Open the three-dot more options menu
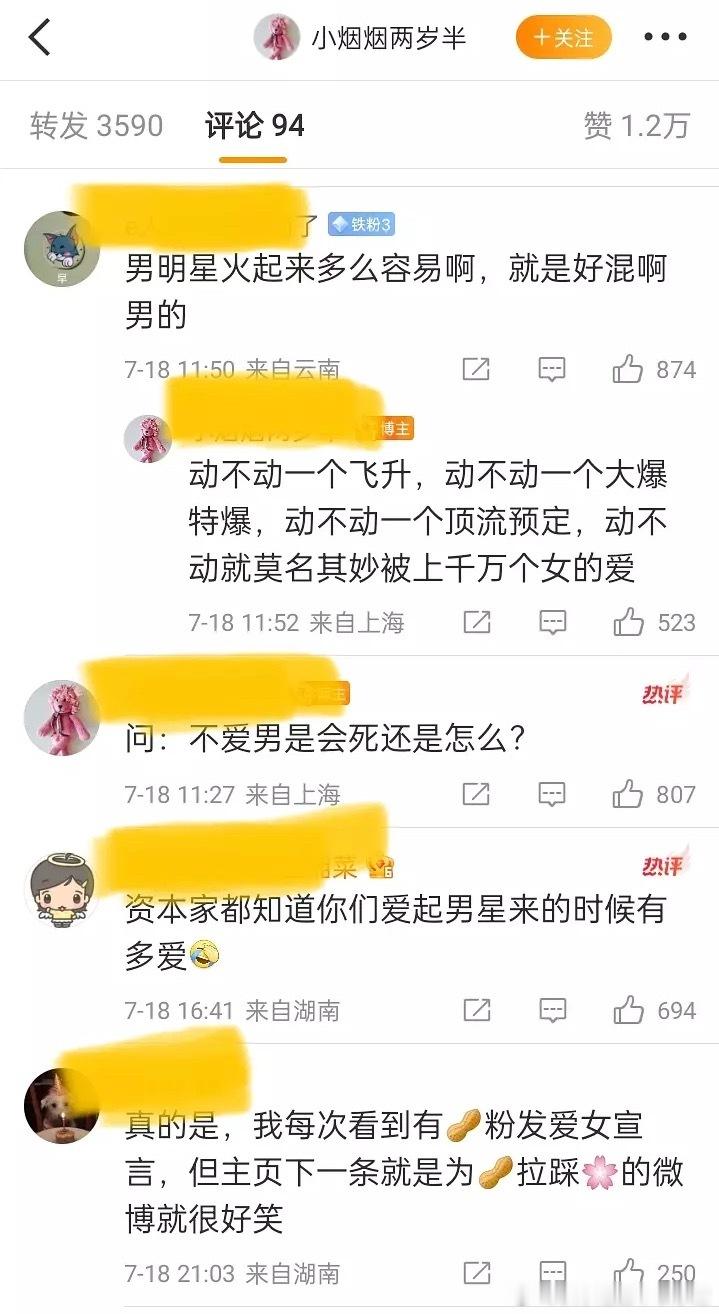Image resolution: width=719 pixels, height=1314 pixels. [x=665, y=38]
